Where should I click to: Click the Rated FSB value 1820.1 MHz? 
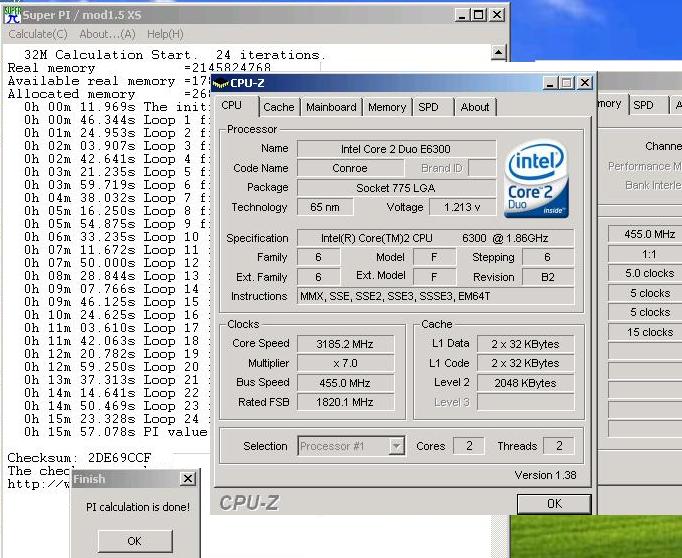point(345,402)
